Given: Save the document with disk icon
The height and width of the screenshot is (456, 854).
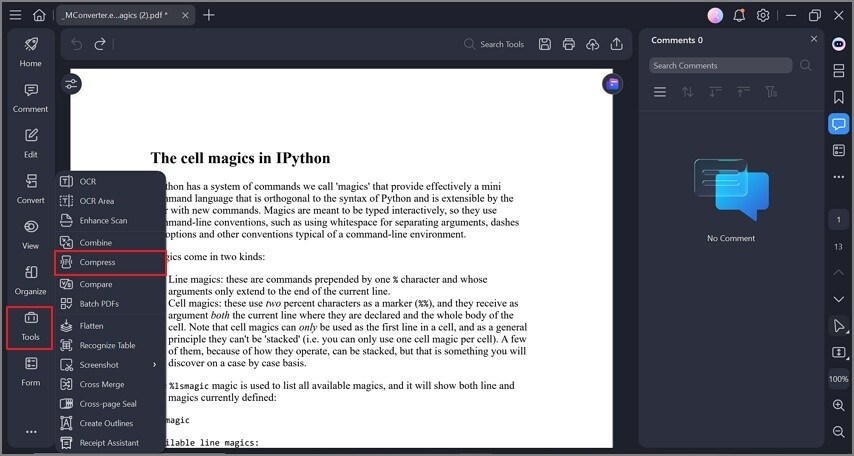Looking at the screenshot, I should (x=545, y=44).
